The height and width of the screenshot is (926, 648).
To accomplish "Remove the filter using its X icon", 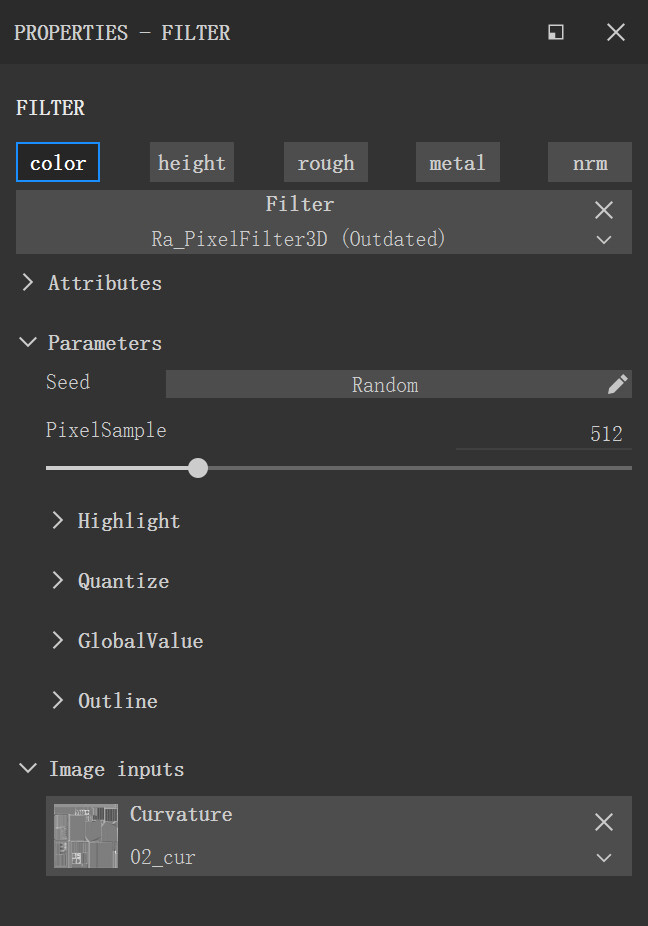I will click(x=604, y=210).
